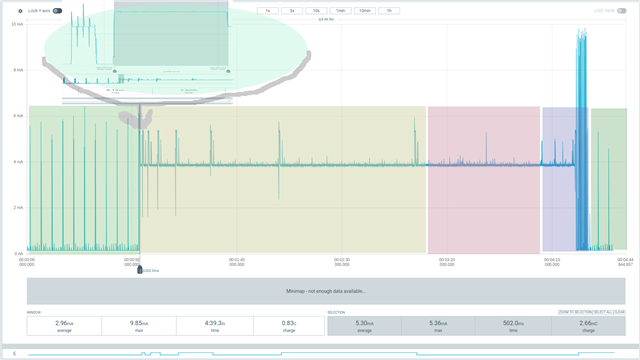Screen dimensions: 640x360
Task: Click the window max 9.85 mA box
Action: tap(139, 326)
